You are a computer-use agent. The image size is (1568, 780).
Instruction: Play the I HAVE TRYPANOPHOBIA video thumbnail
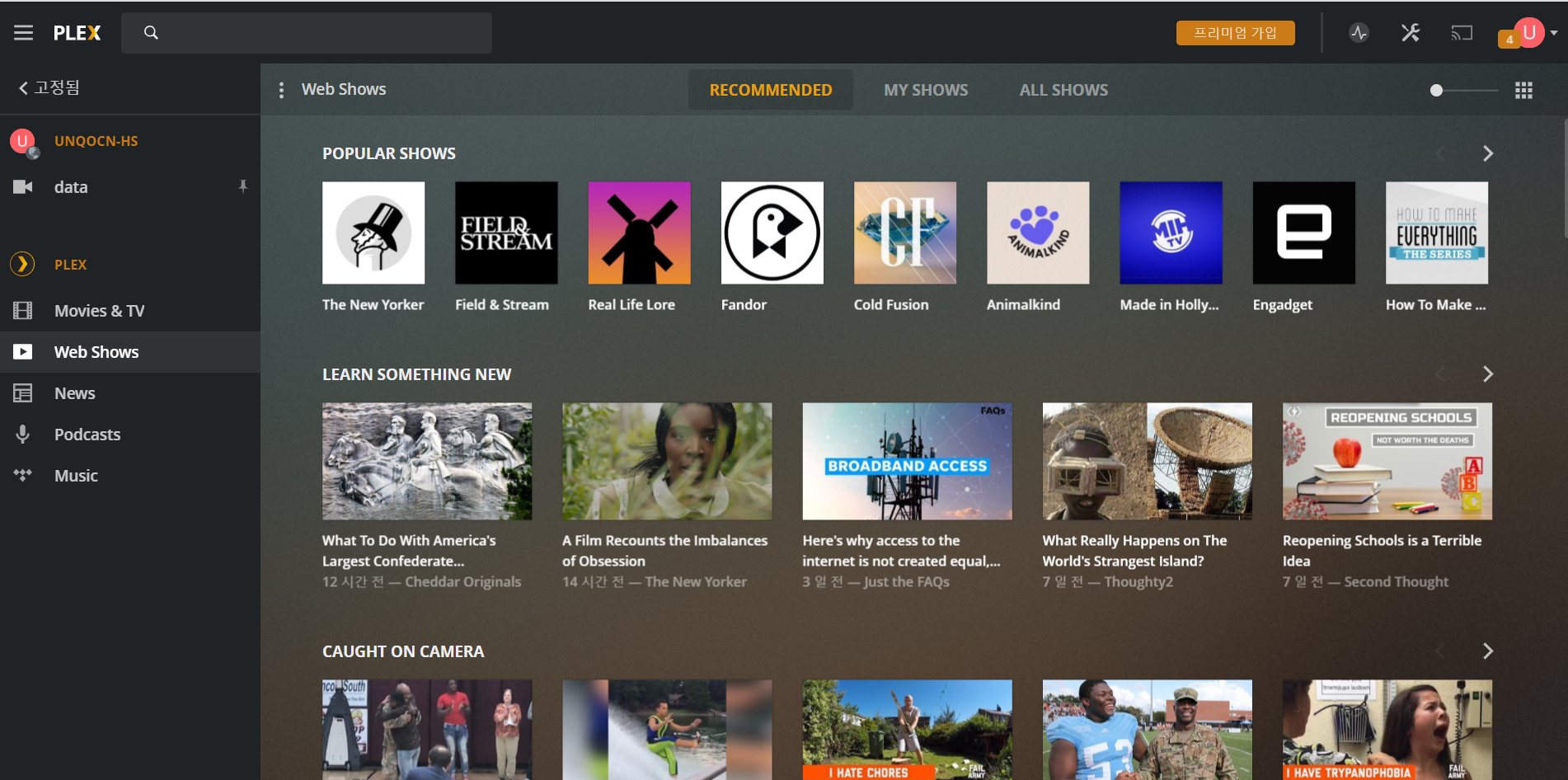(x=1387, y=730)
